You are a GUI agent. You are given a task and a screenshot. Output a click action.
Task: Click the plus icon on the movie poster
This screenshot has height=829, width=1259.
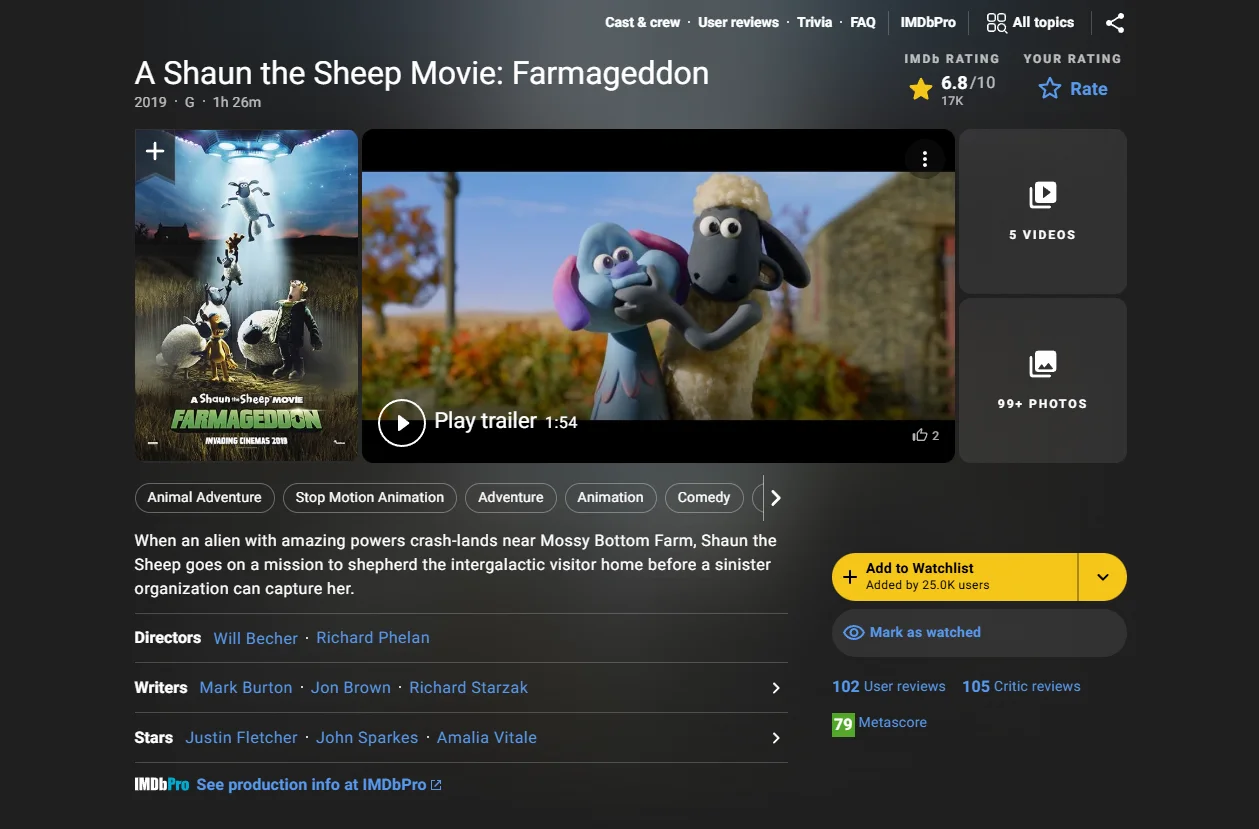155,150
